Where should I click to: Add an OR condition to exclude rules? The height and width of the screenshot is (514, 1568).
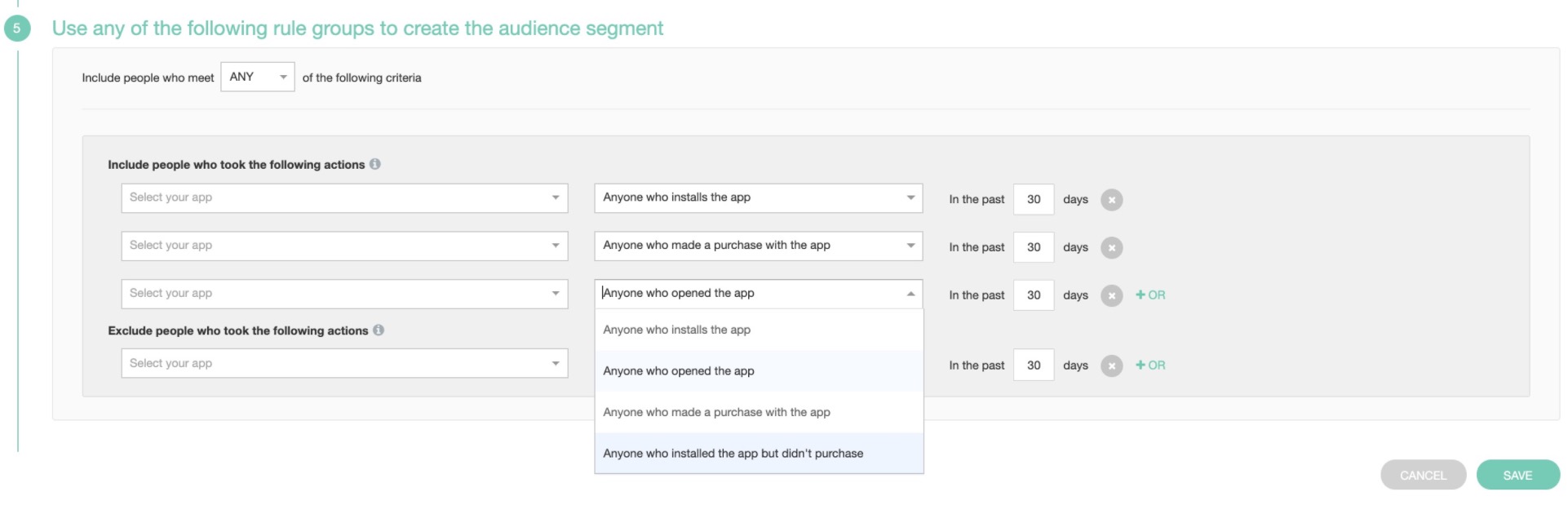click(x=1150, y=366)
